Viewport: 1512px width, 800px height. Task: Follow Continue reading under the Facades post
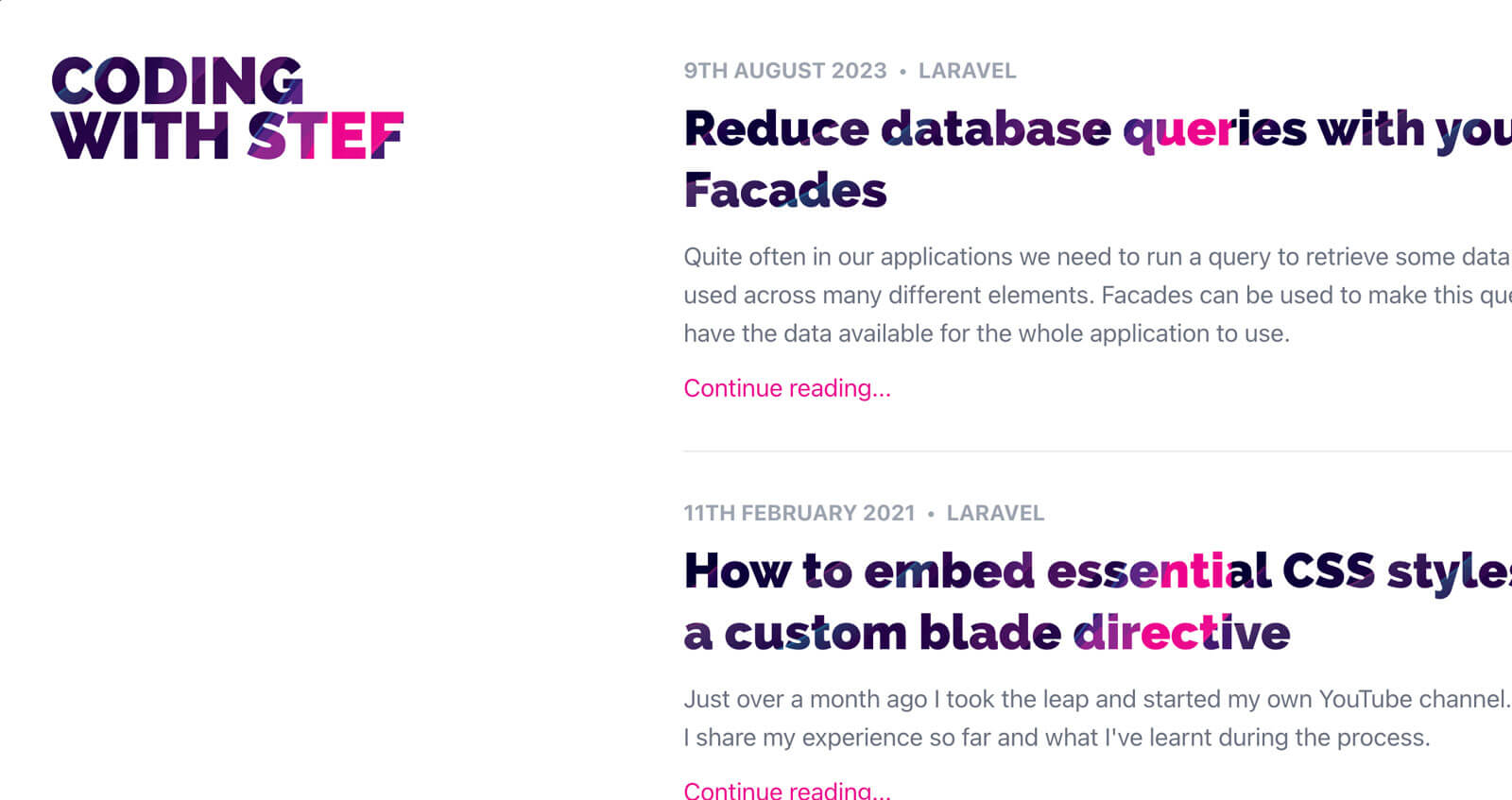(787, 388)
